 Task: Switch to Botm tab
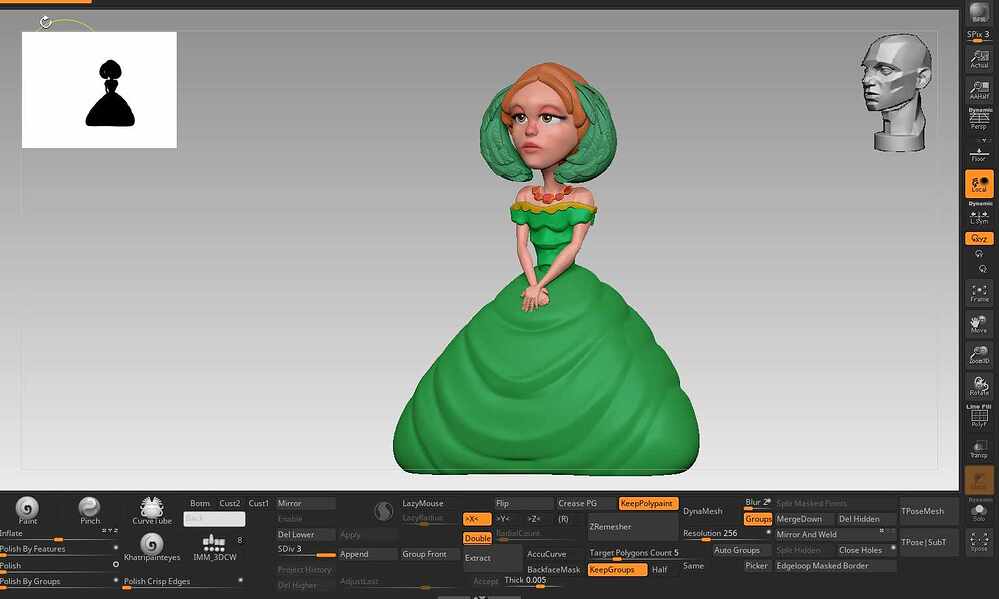pos(200,503)
